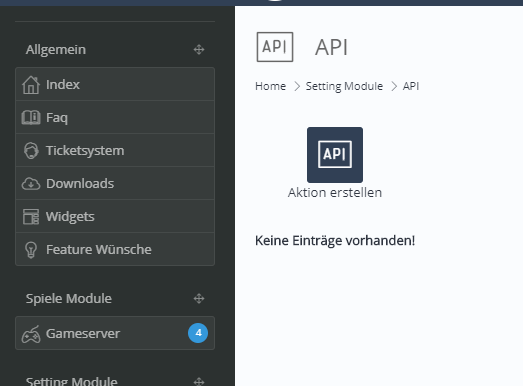Click the outlined API icon in the page header
The image size is (523, 386).
[275, 47]
